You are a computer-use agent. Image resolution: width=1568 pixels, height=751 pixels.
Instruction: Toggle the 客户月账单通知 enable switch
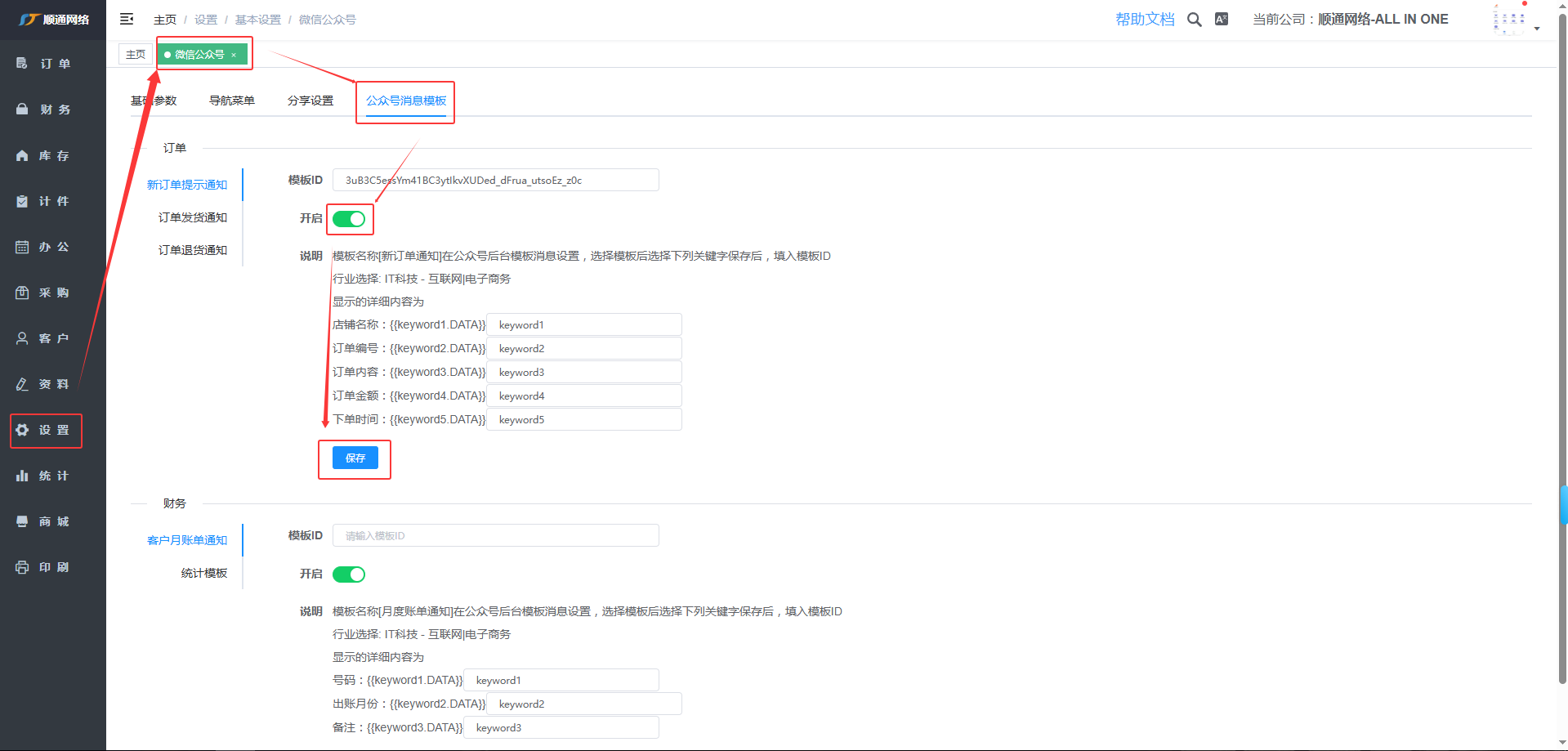point(349,574)
